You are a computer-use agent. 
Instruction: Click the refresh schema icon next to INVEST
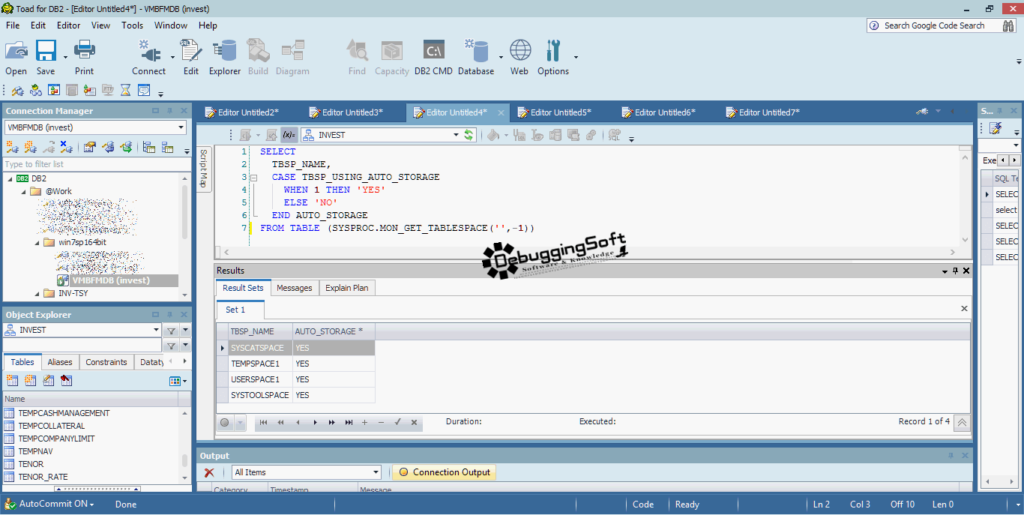pos(468,135)
